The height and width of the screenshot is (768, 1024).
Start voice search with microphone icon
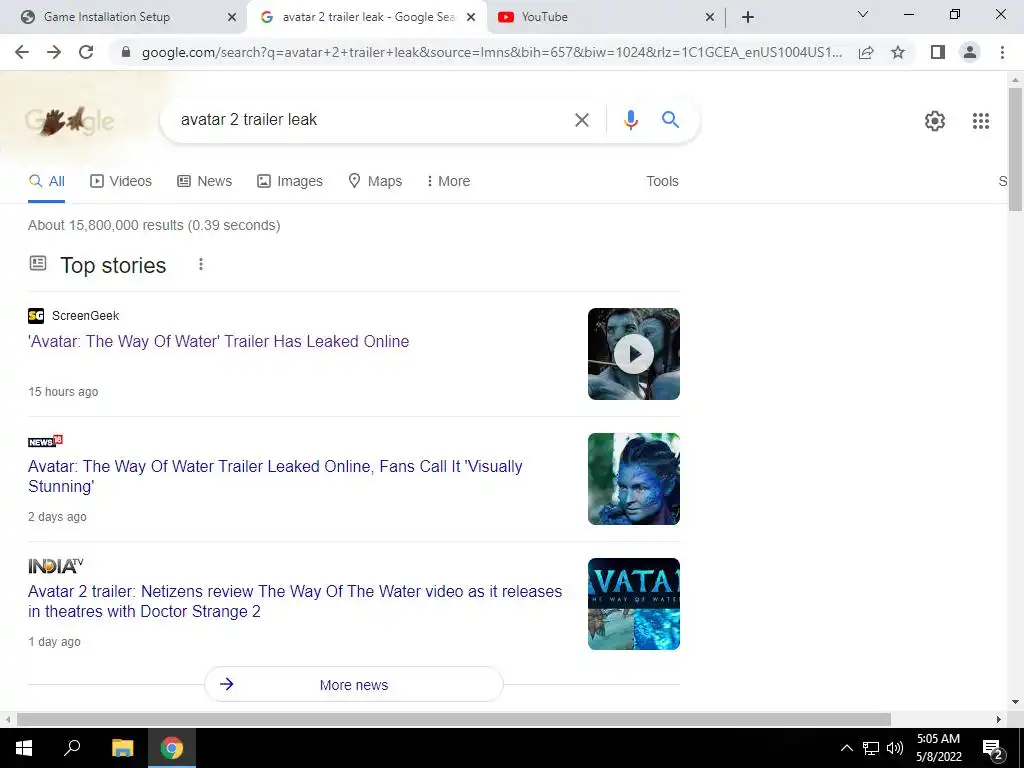pos(630,120)
